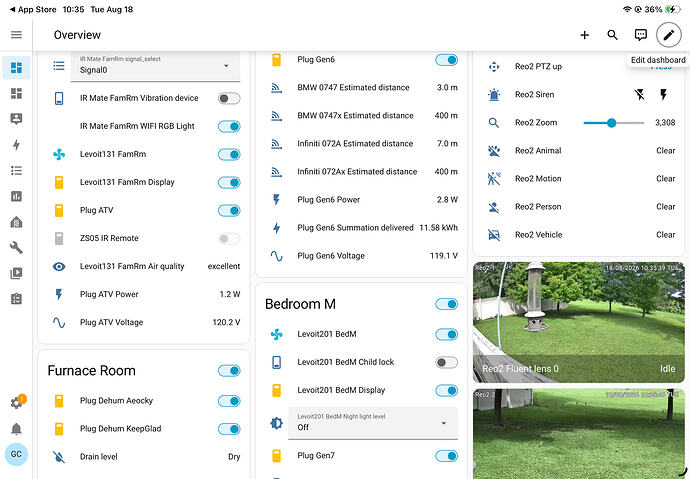Toggle Plug Dehum KeepGlad switch

(x=229, y=429)
